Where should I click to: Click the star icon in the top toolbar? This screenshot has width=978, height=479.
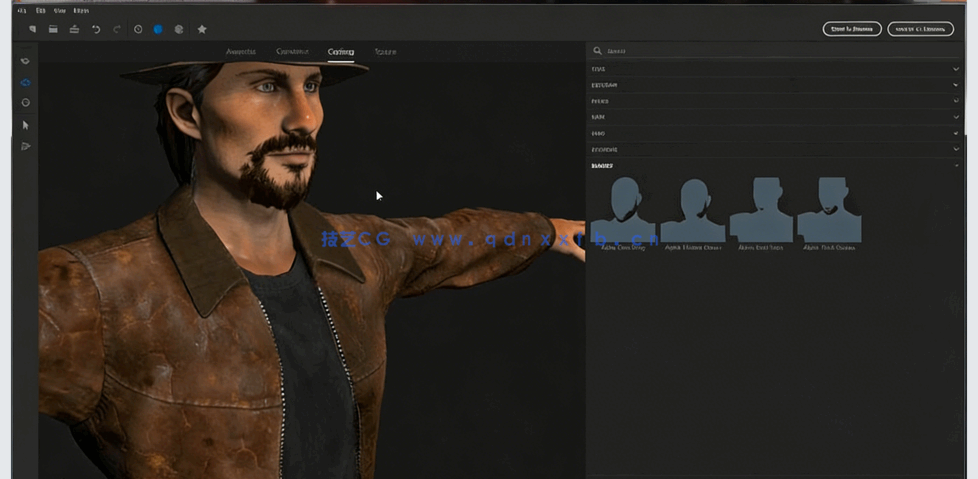(x=202, y=30)
